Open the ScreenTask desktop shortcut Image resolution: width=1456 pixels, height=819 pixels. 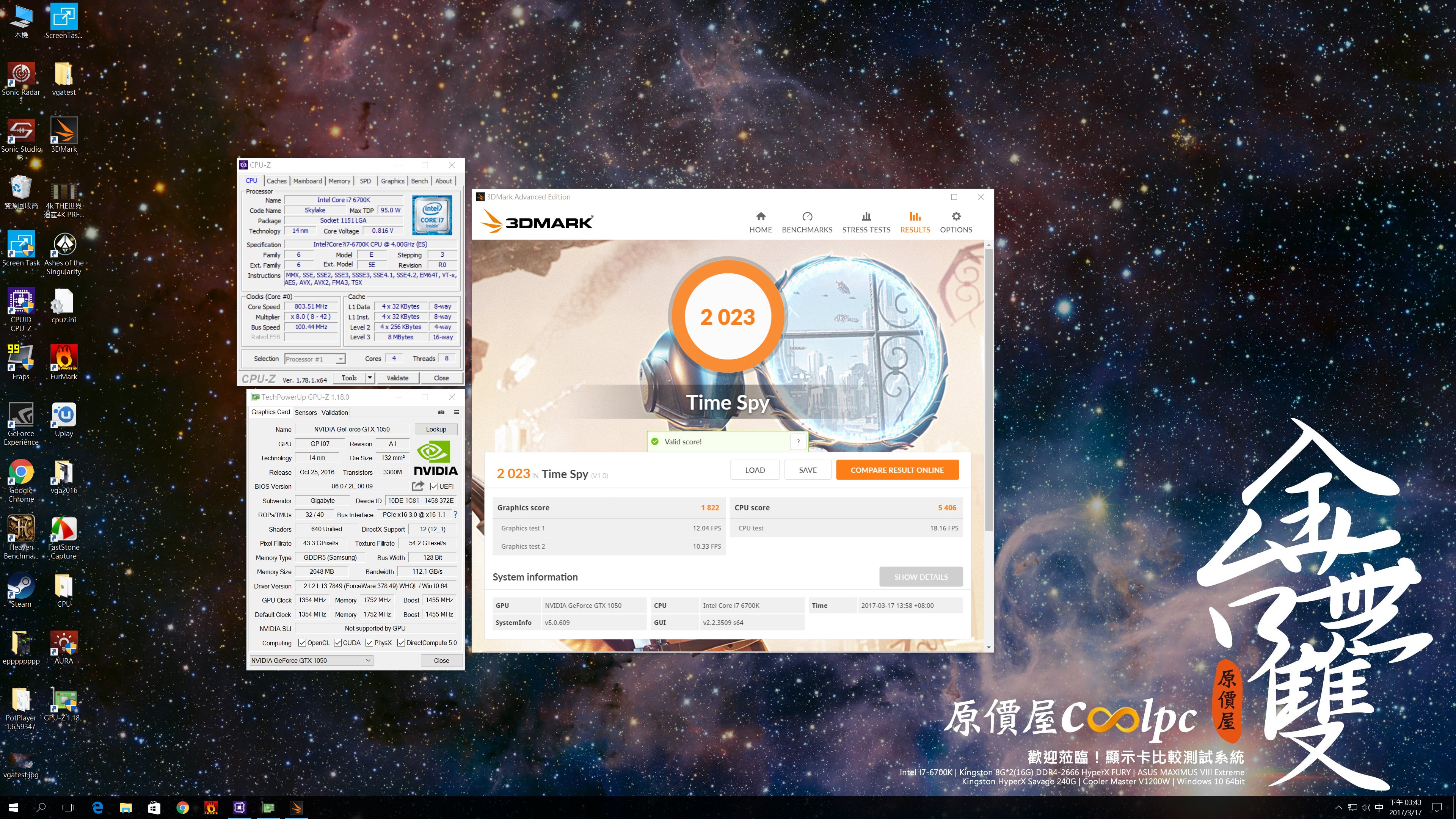[x=63, y=21]
